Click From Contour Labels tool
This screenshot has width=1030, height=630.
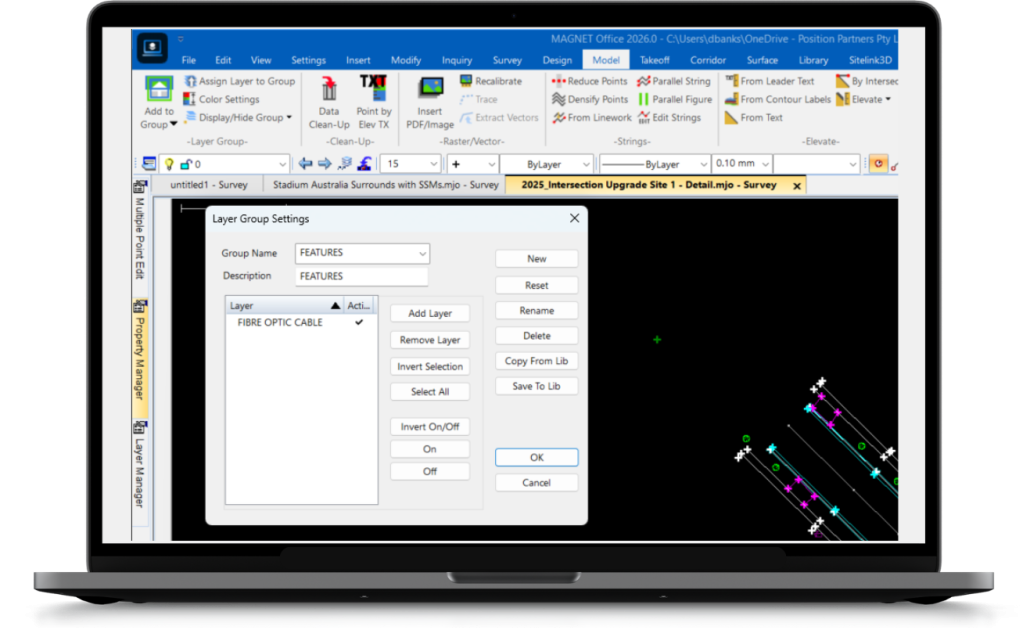pyautogui.click(x=778, y=99)
